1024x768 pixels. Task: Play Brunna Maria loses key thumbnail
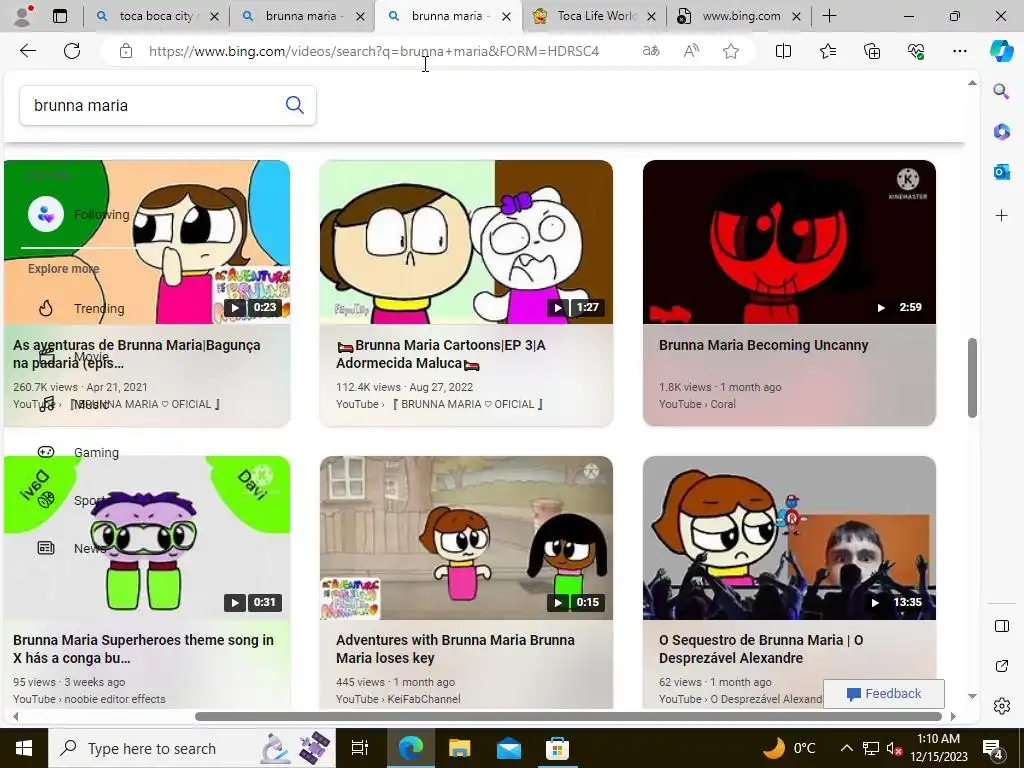(466, 537)
